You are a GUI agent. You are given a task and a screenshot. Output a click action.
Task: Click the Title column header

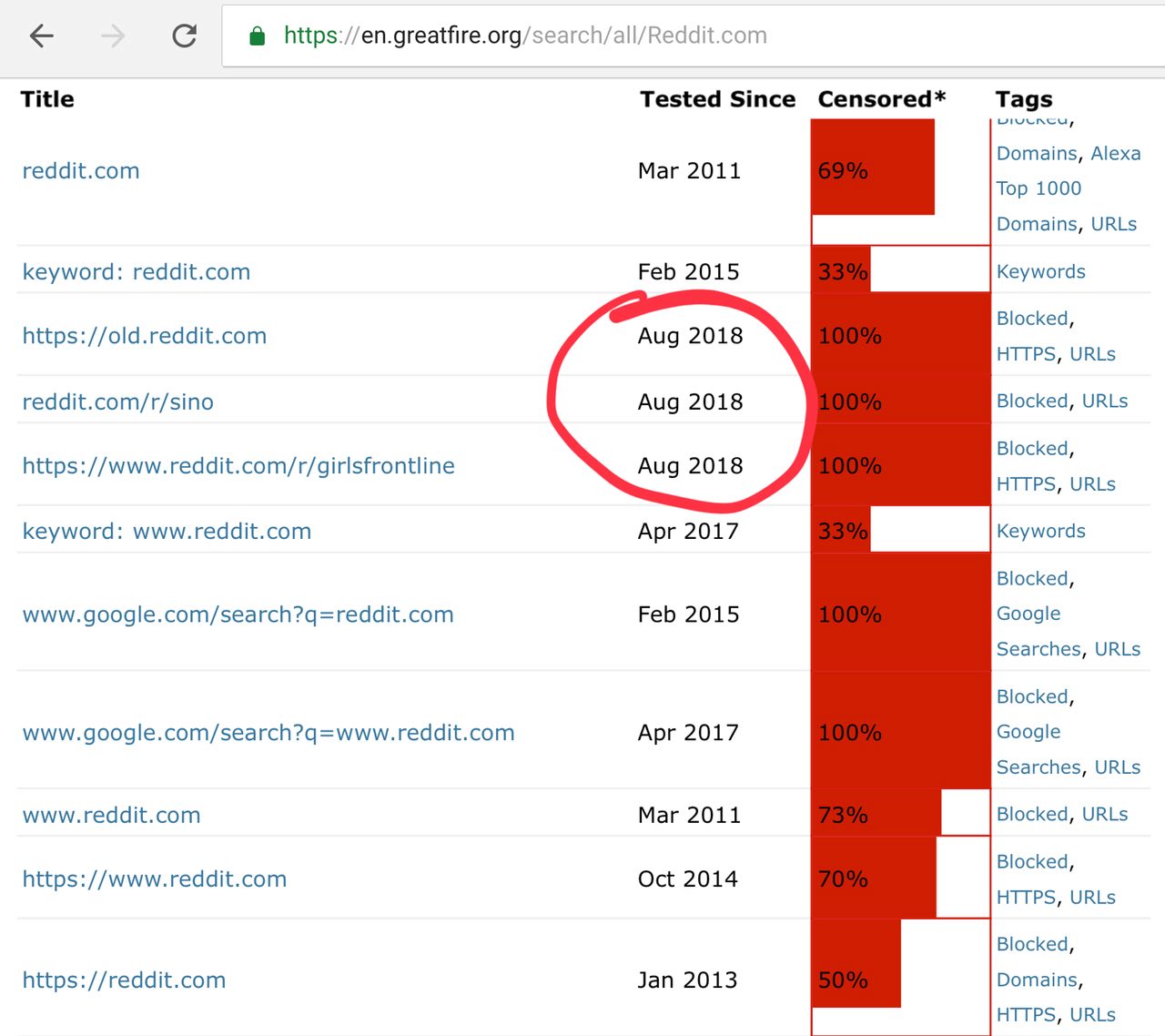(x=47, y=99)
